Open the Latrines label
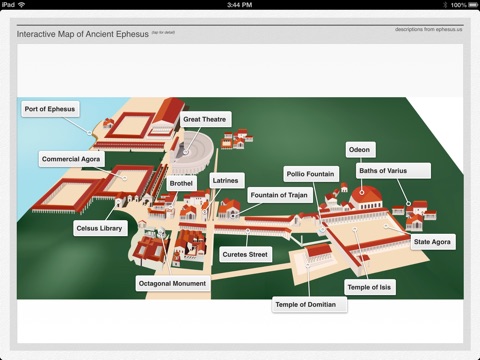The height and width of the screenshot is (360, 480). click(226, 180)
